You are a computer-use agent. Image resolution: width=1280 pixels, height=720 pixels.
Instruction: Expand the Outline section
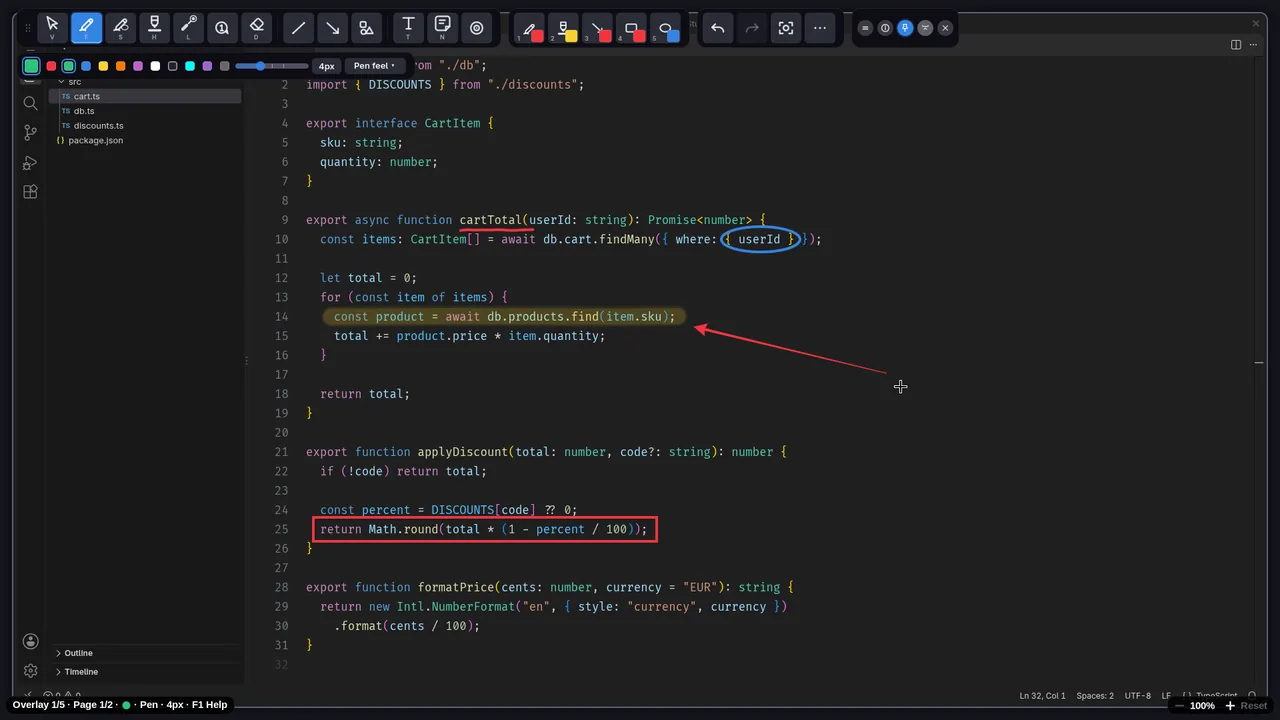(x=78, y=653)
